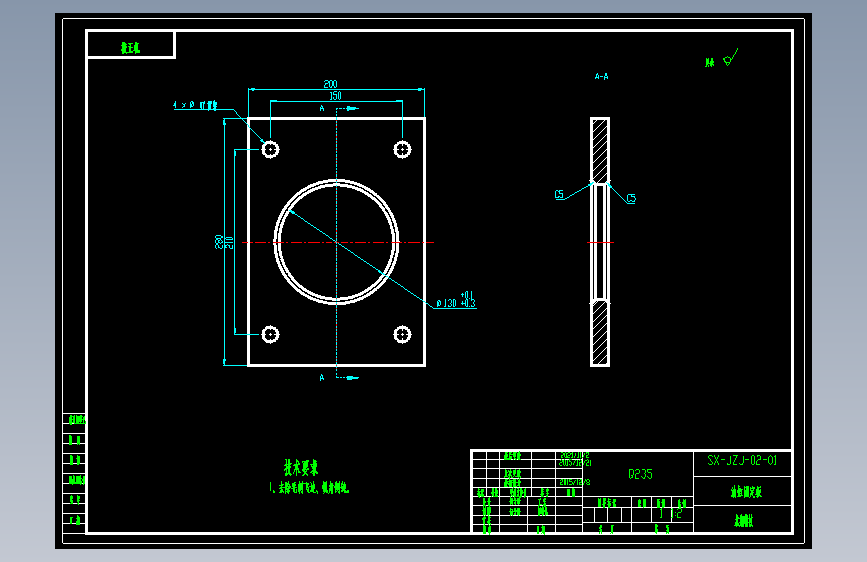
Task: Select the C5 chamfer label right of section
Action: coord(631,198)
